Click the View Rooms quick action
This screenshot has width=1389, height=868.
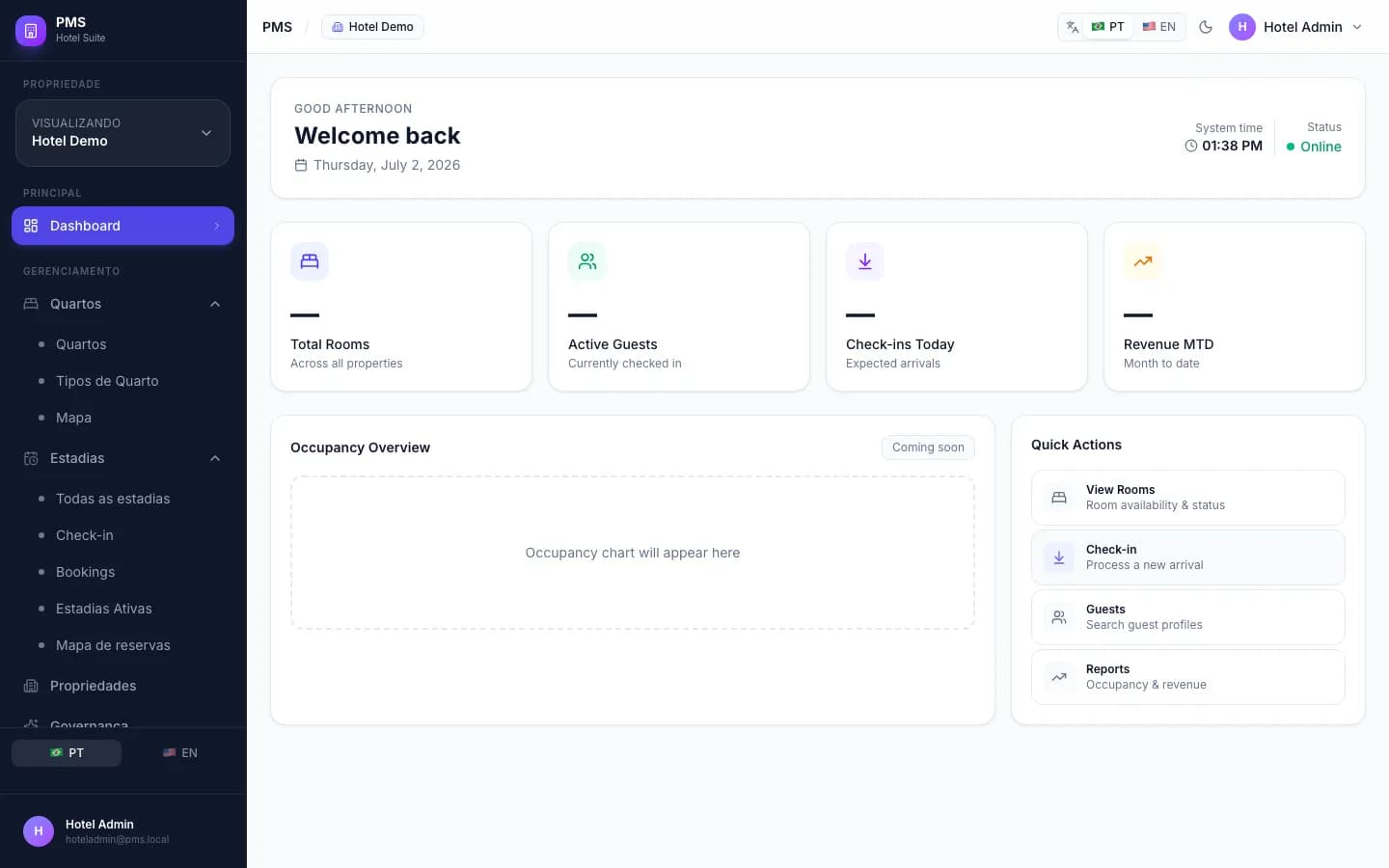(x=1188, y=498)
